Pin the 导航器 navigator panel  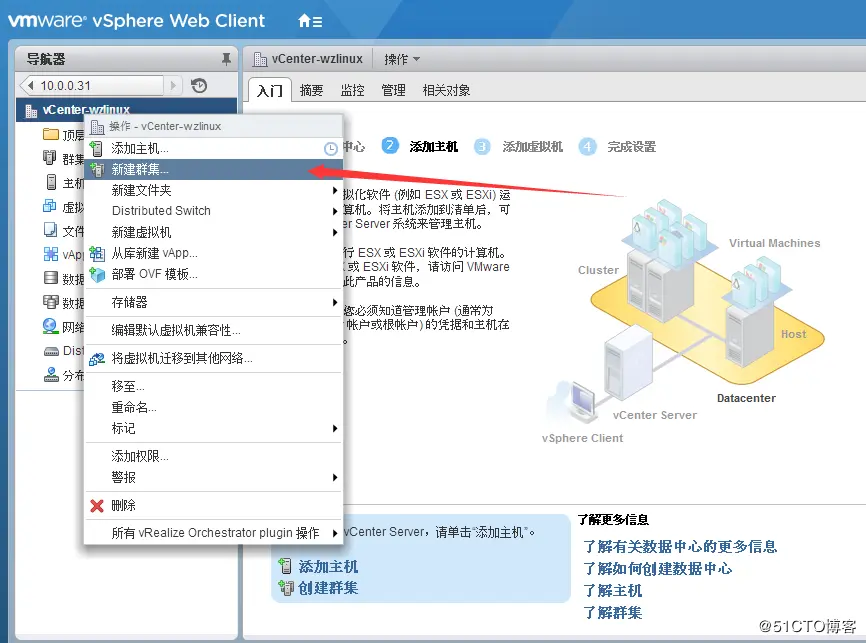(224, 57)
